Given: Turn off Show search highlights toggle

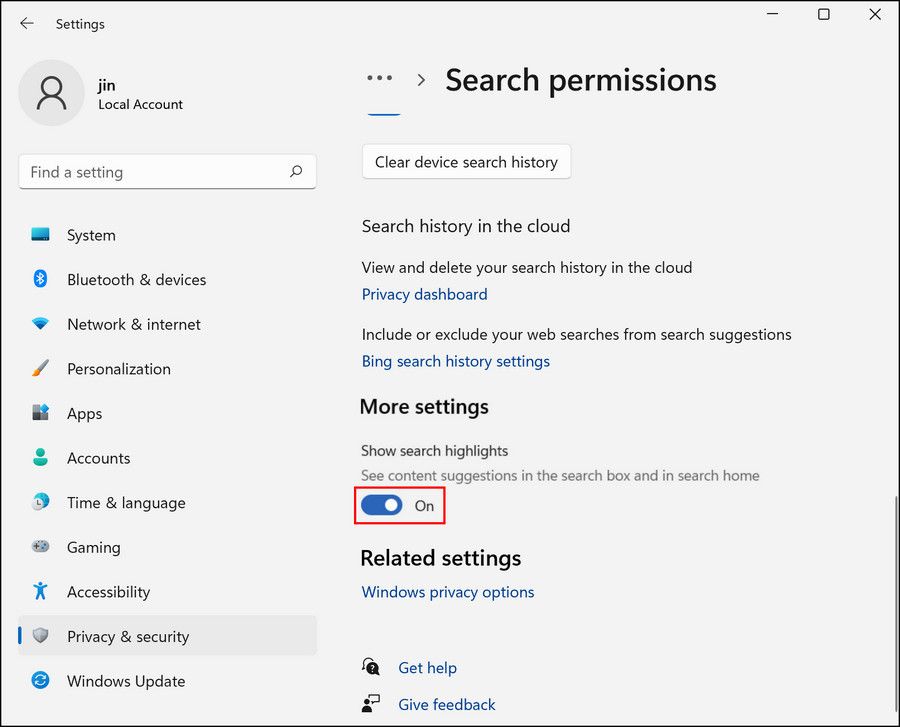Looking at the screenshot, I should [382, 506].
